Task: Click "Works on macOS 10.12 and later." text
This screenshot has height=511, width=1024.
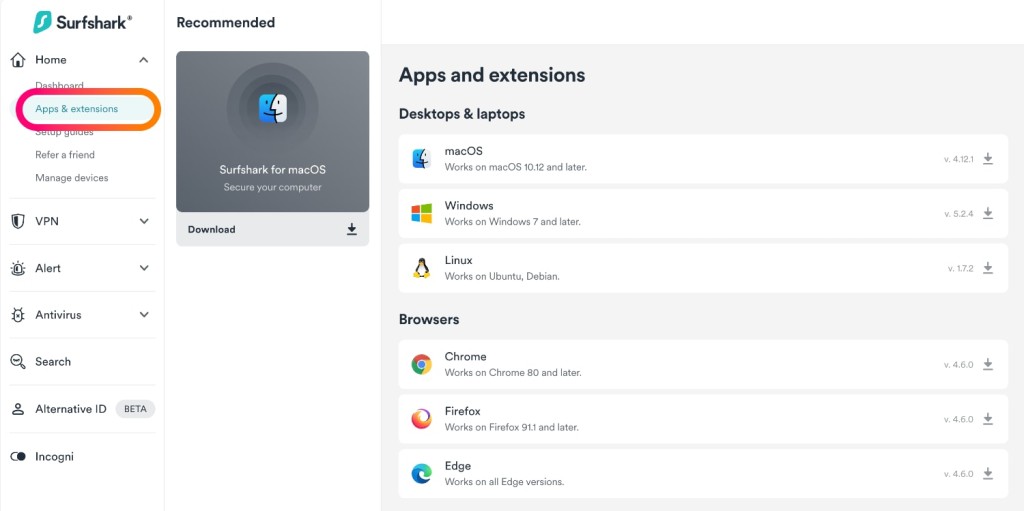Action: [x=516, y=167]
